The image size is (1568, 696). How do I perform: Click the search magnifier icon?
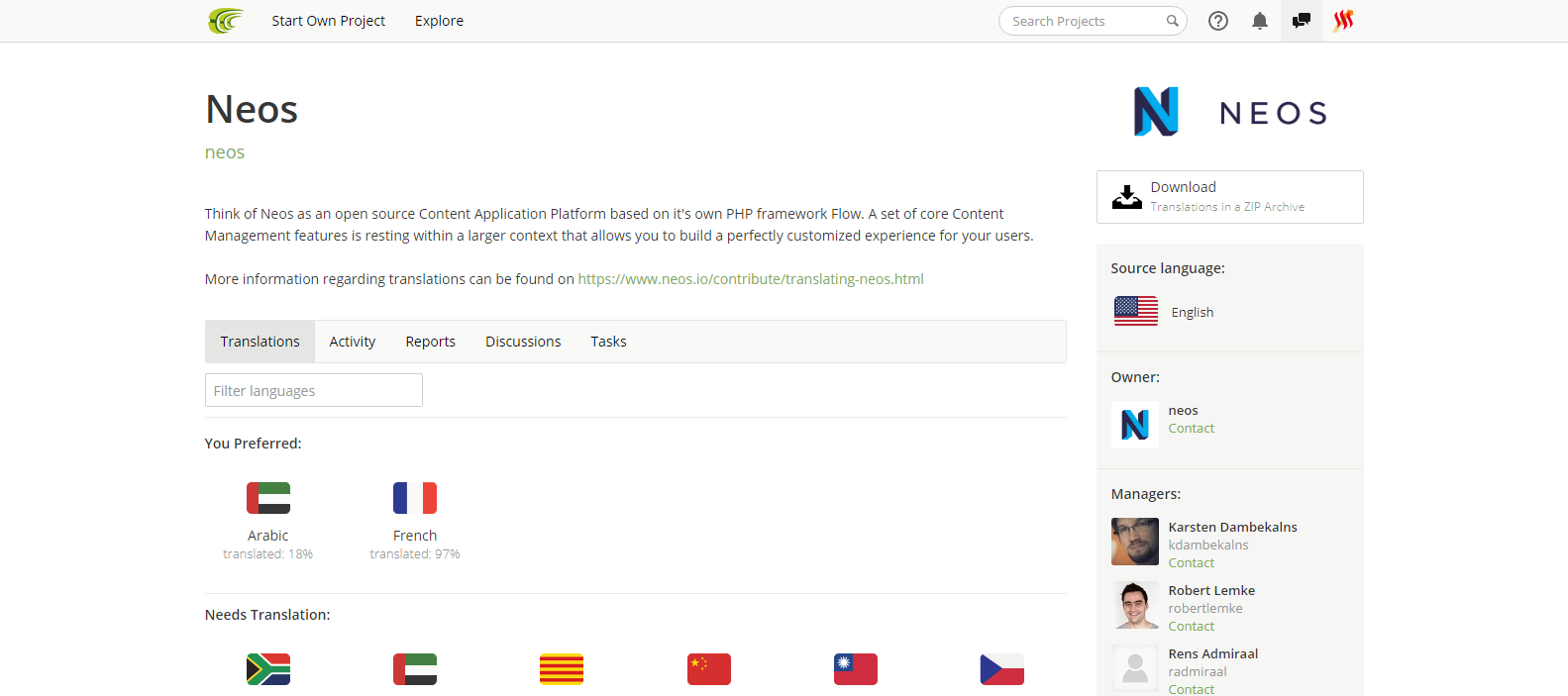click(x=1173, y=21)
